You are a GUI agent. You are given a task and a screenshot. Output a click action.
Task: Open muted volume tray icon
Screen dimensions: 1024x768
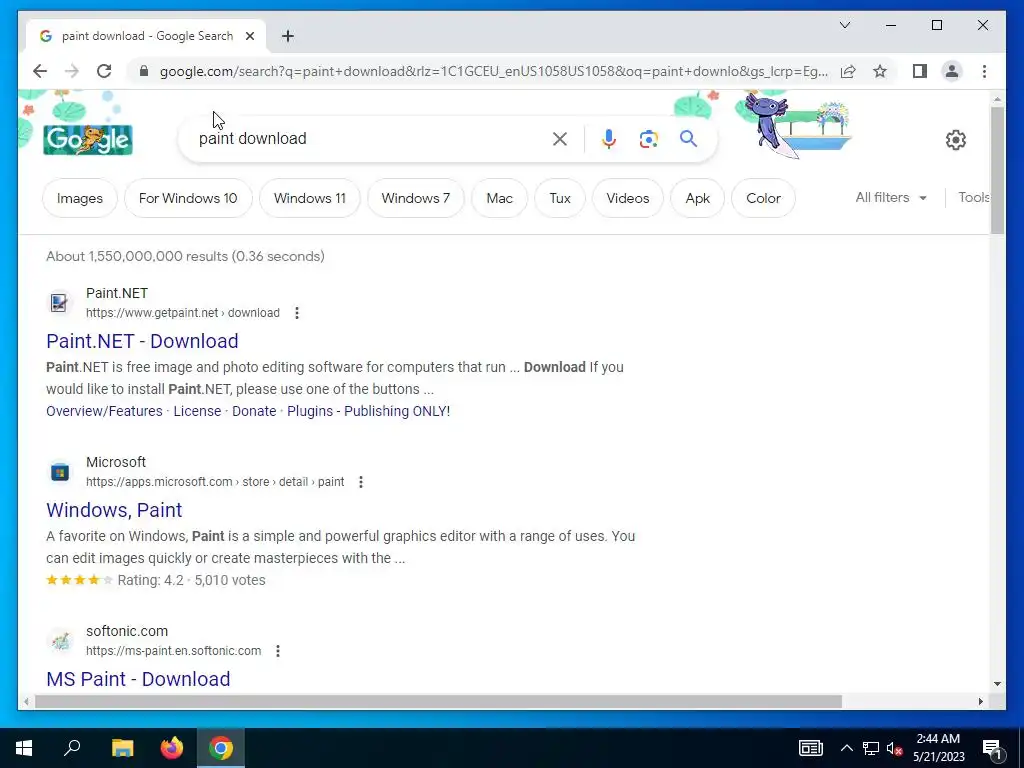click(895, 748)
